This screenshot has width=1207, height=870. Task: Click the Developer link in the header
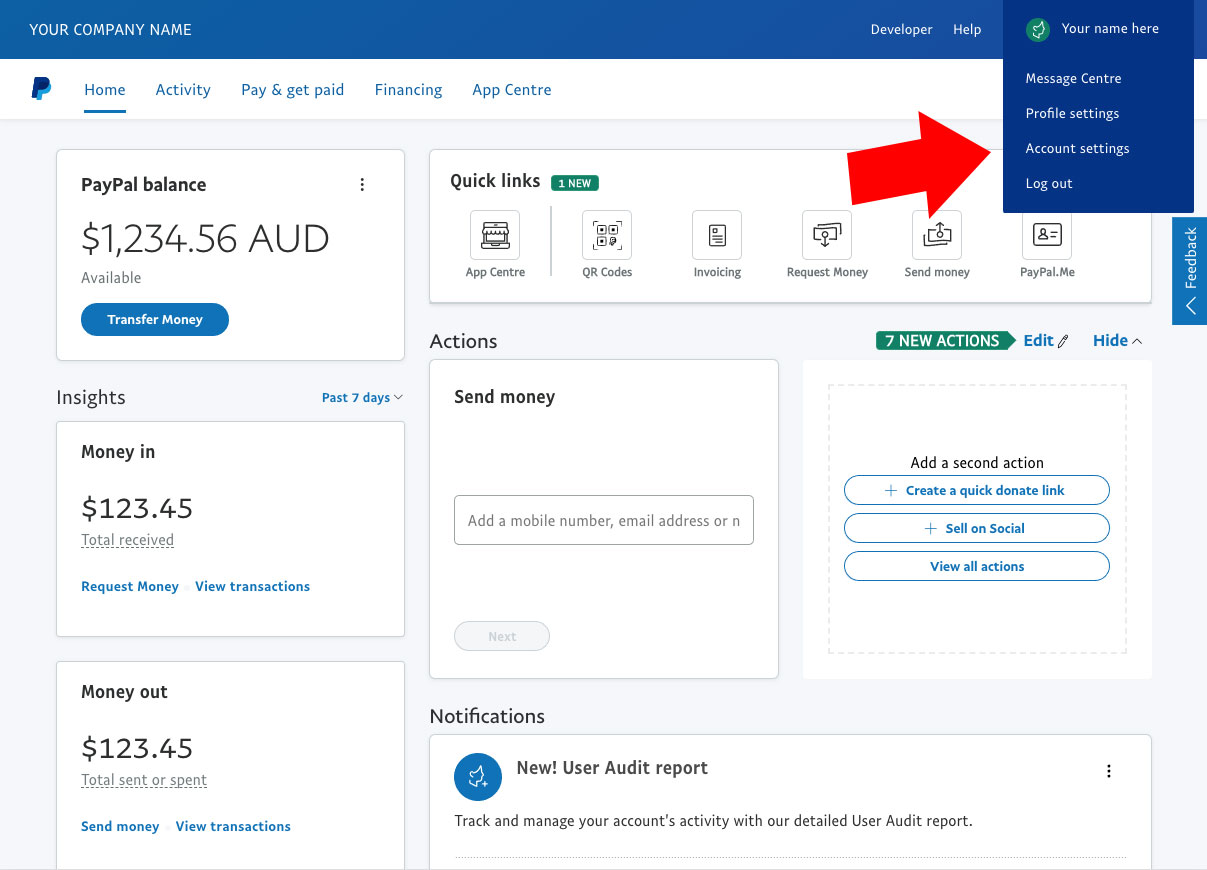901,29
